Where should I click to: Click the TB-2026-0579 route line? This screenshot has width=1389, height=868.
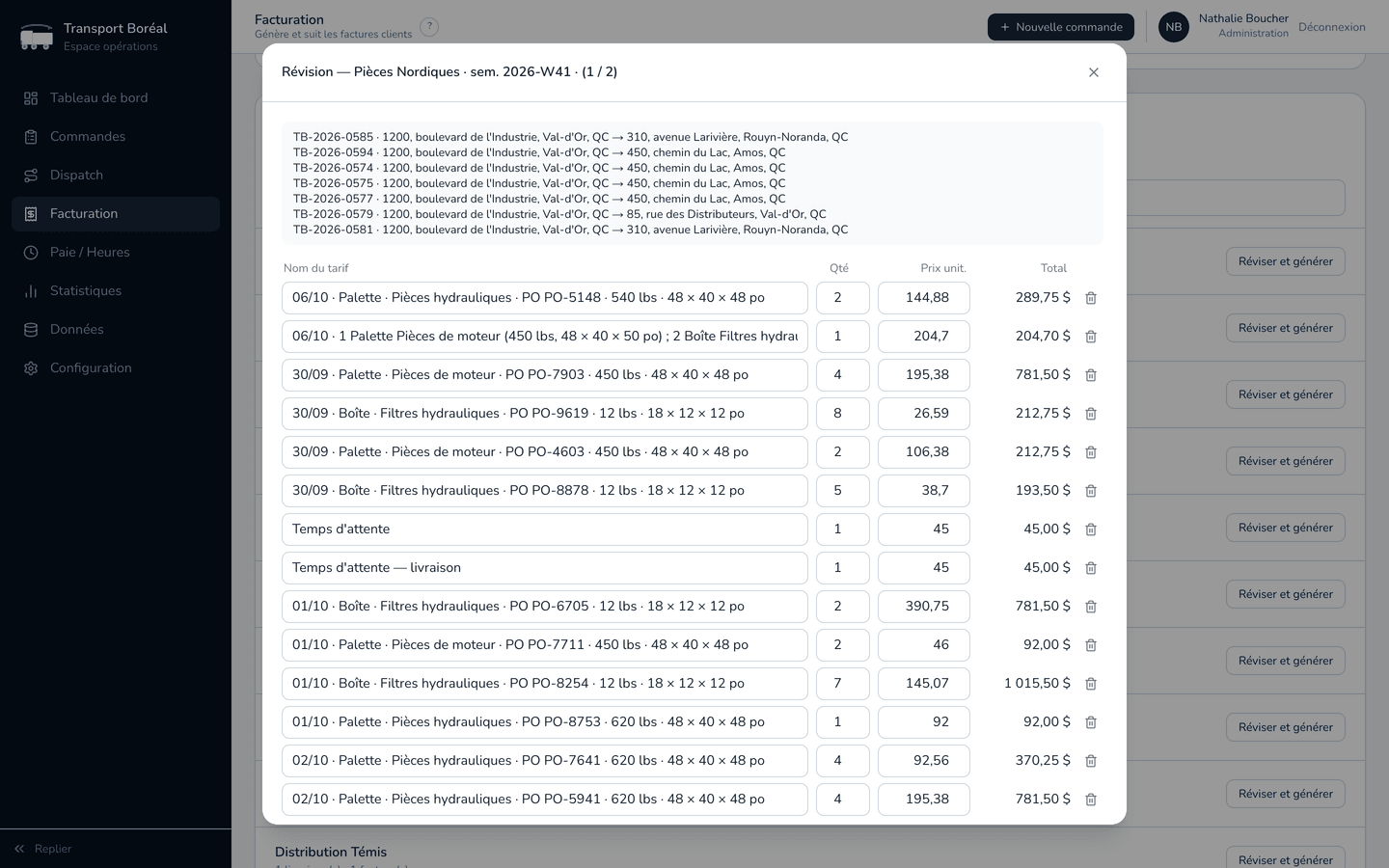(x=559, y=214)
